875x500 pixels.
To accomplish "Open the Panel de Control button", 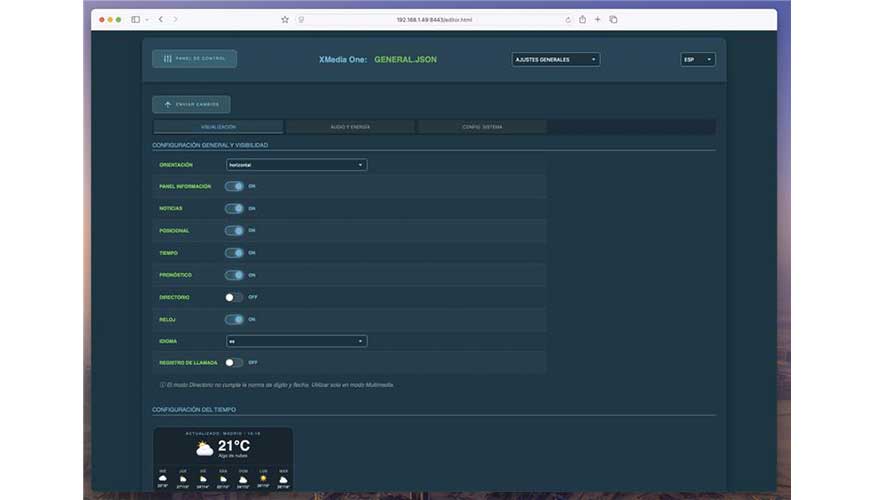I will tap(195, 59).
